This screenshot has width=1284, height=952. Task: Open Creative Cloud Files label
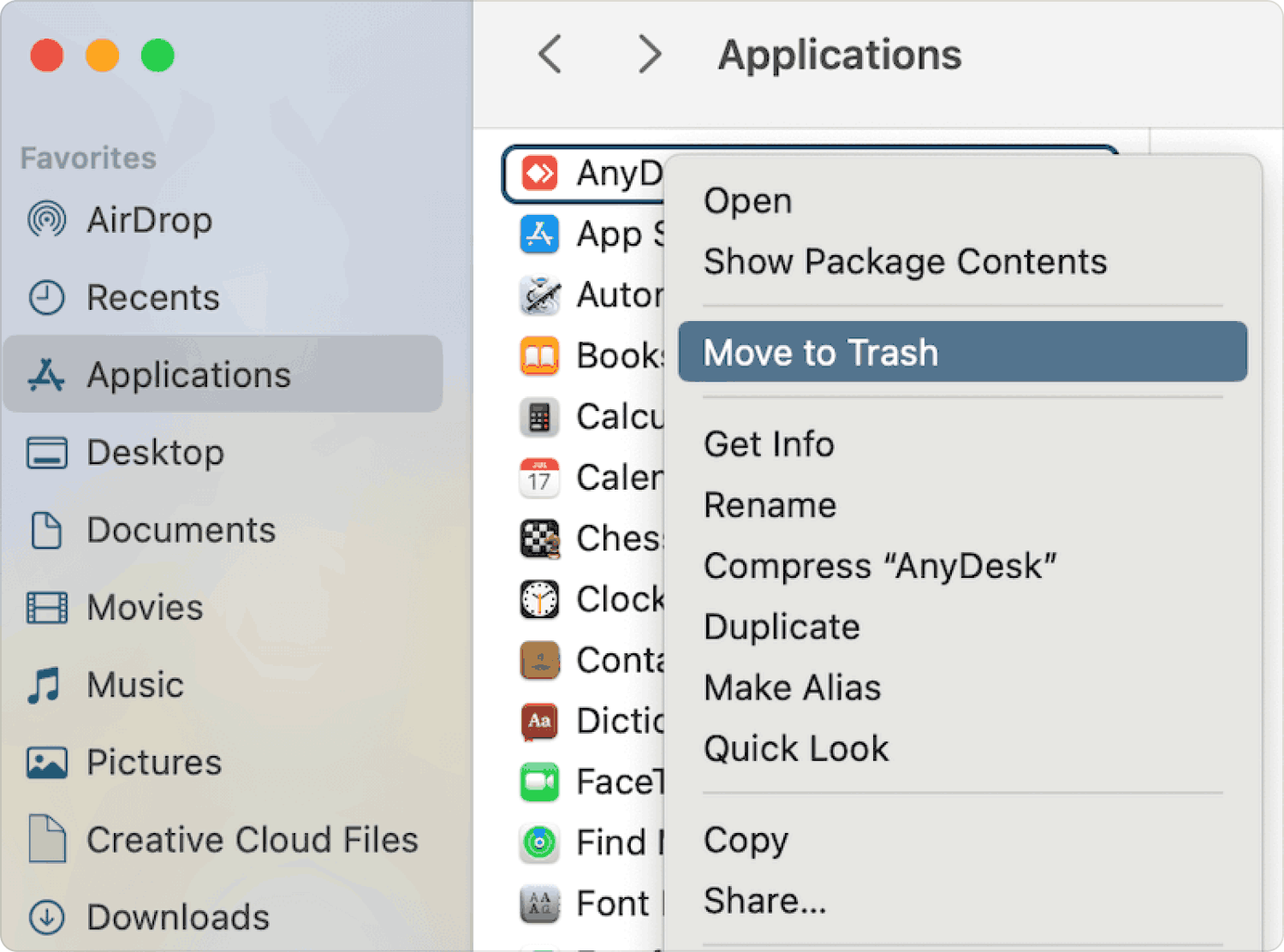[253, 840]
